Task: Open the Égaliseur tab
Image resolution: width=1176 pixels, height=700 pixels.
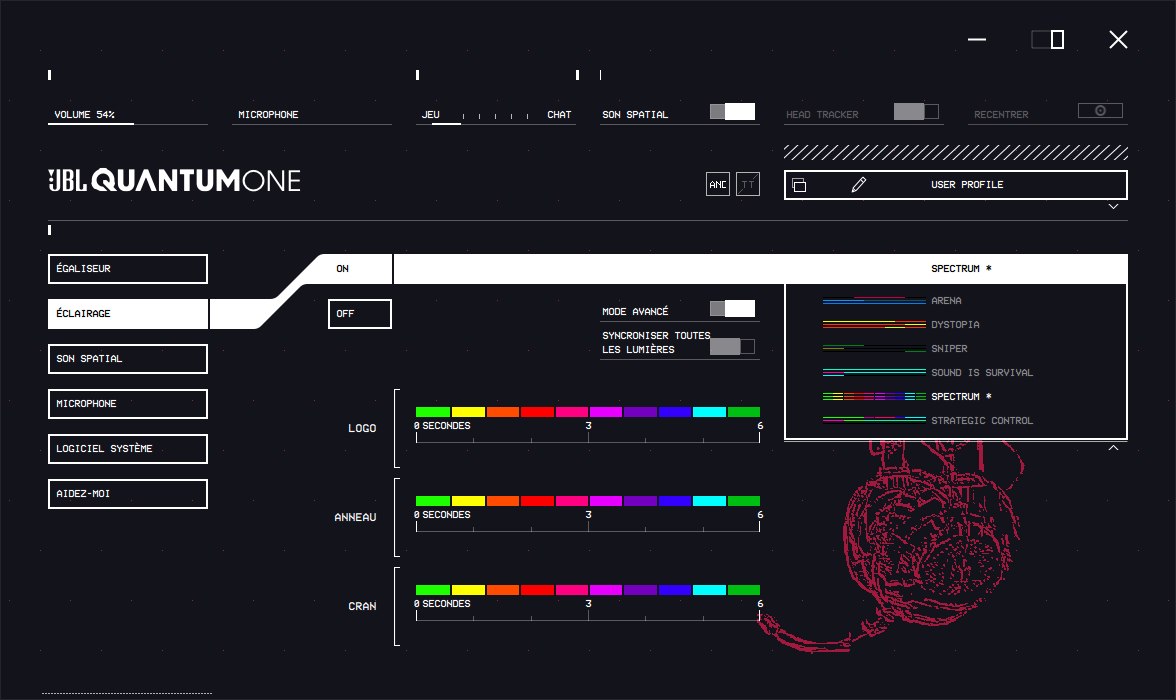Action: point(128,269)
